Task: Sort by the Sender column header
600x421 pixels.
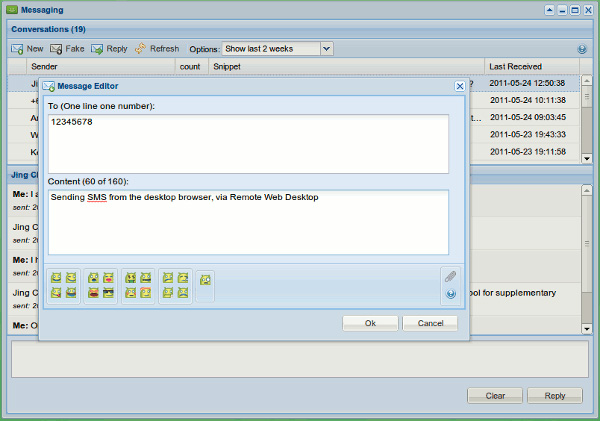Action: pyautogui.click(x=101, y=67)
